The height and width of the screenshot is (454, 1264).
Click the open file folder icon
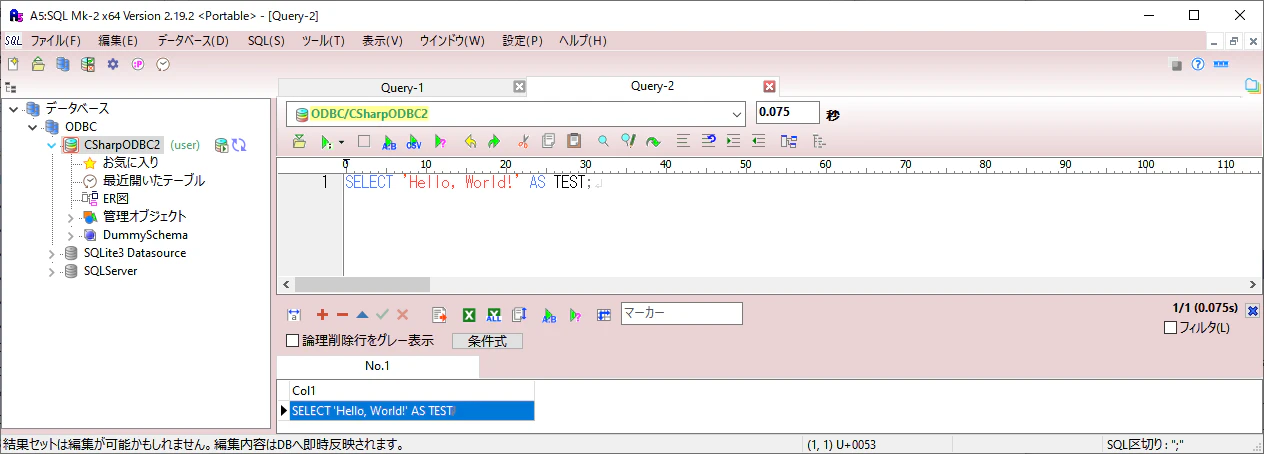pos(38,64)
